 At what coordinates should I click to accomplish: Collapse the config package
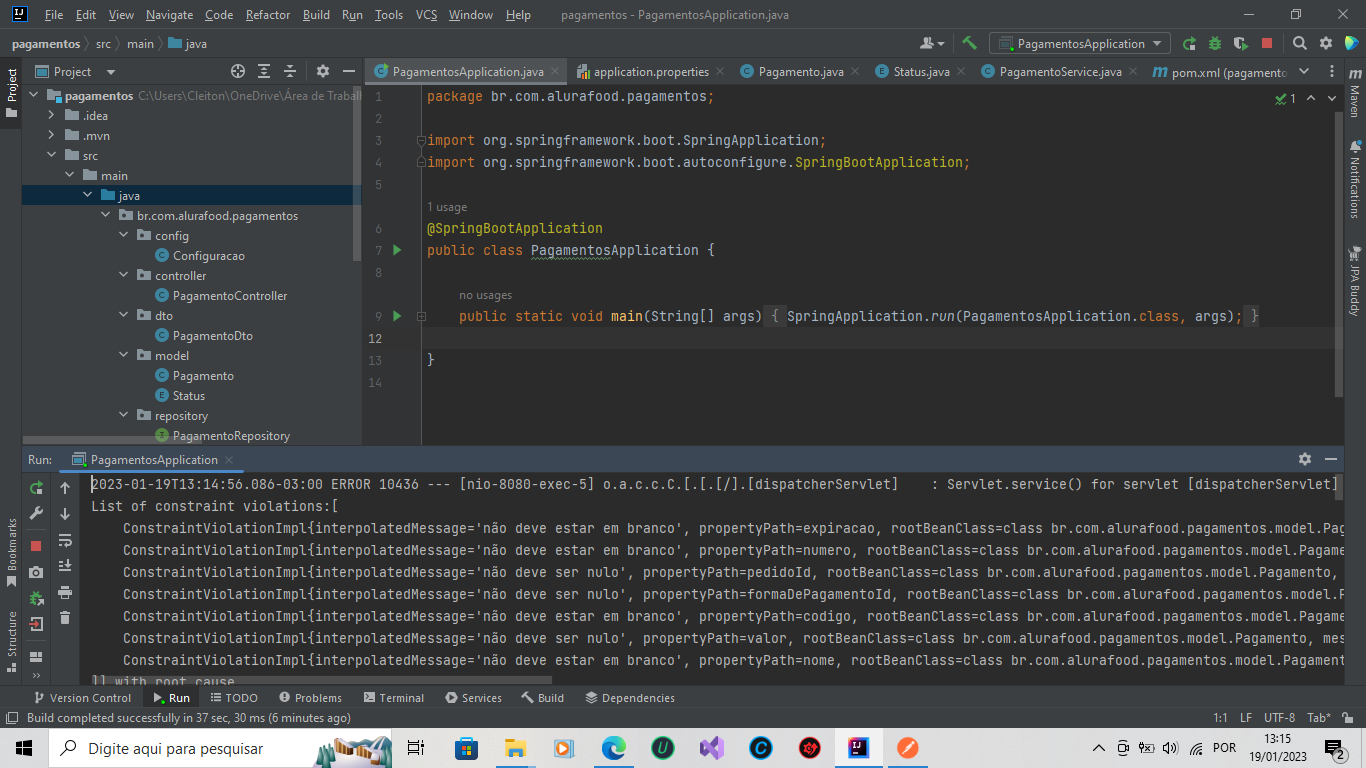click(123, 236)
